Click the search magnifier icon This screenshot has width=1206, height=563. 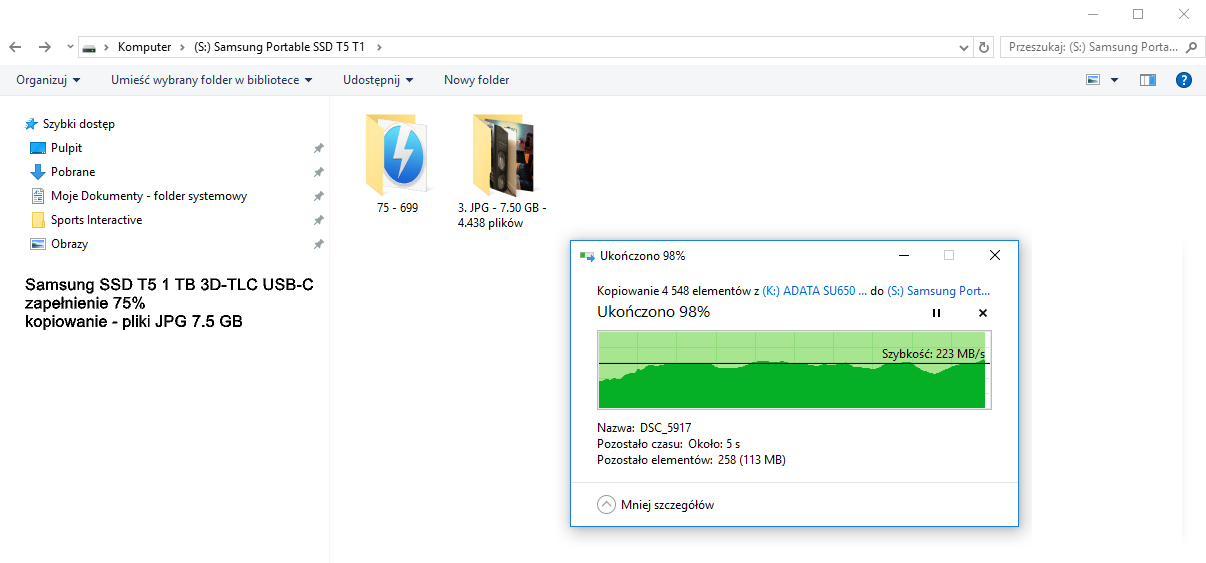coord(1190,47)
